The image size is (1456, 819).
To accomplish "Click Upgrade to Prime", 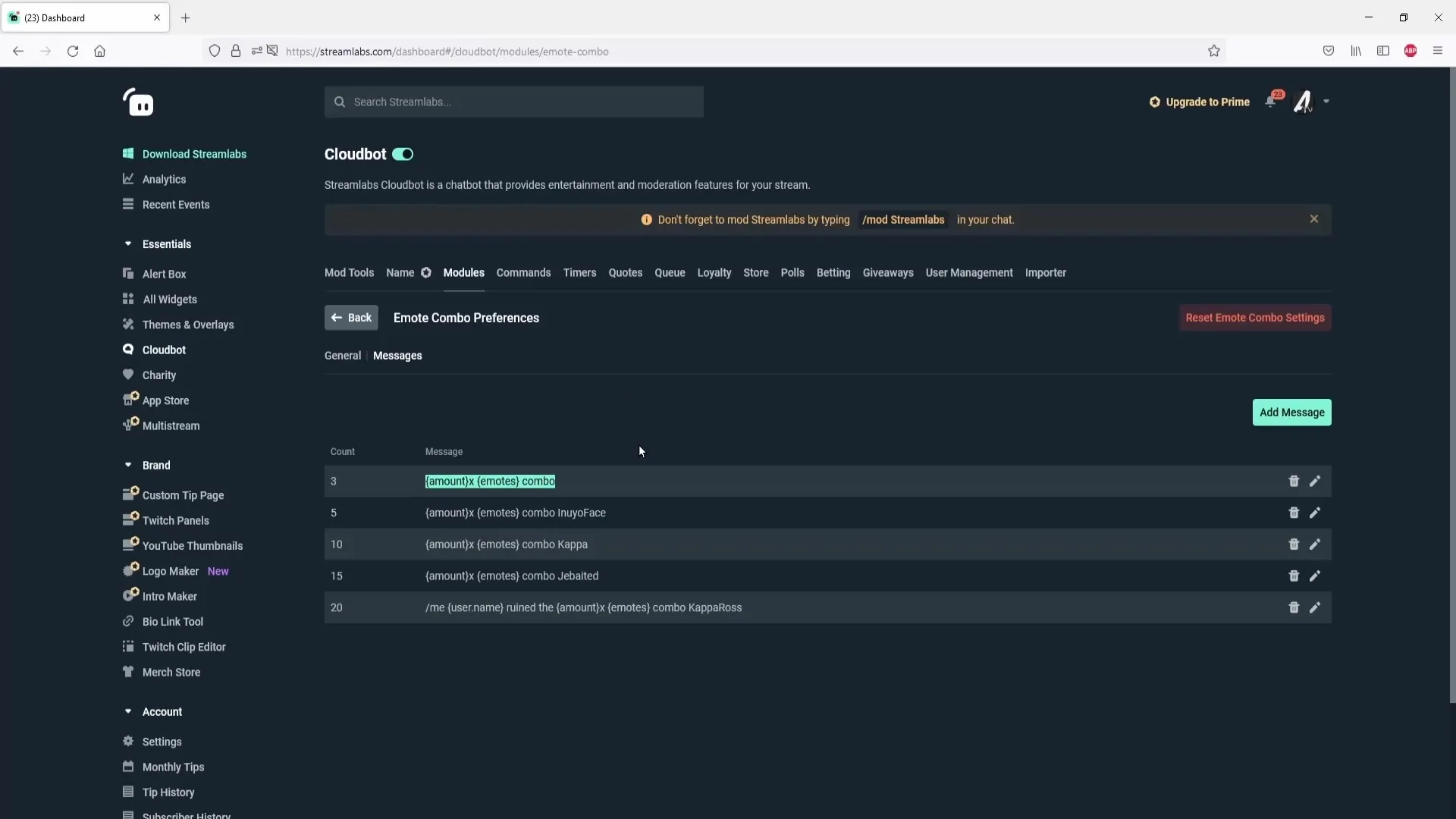I will (1199, 102).
